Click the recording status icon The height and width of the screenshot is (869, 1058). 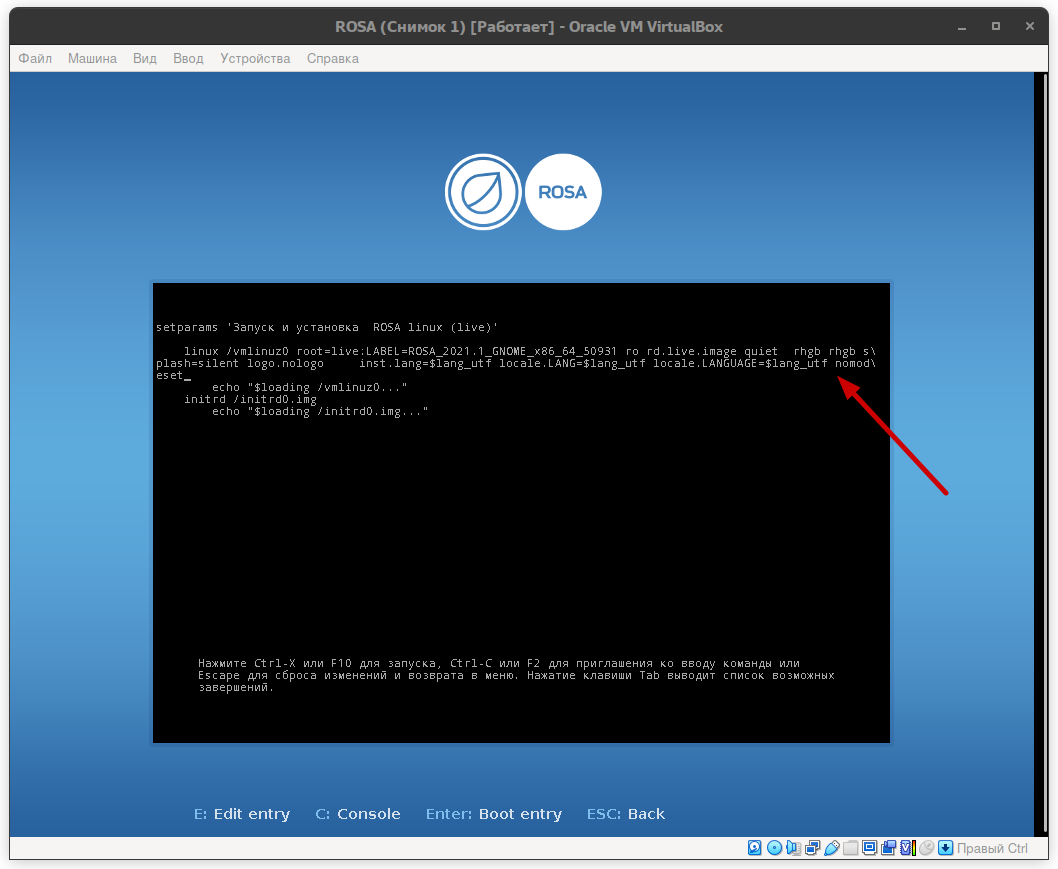889,847
